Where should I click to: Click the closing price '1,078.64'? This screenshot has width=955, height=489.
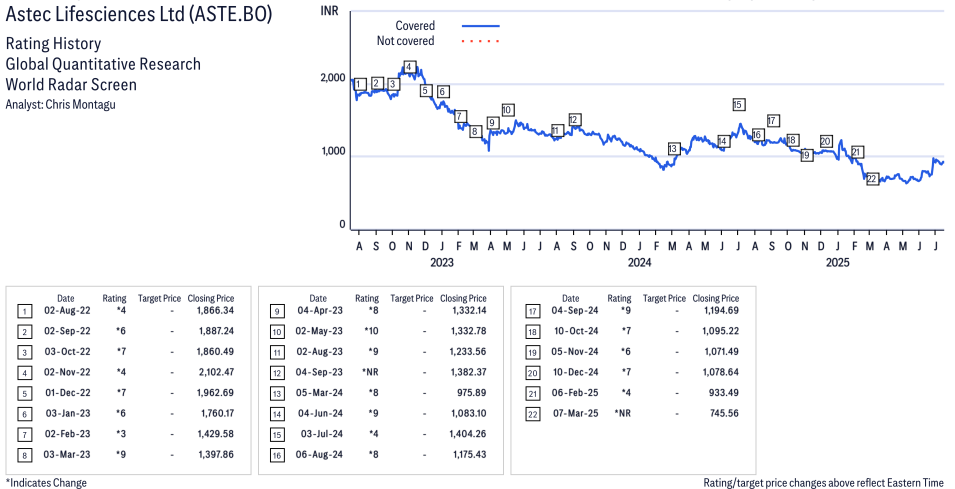coord(722,372)
